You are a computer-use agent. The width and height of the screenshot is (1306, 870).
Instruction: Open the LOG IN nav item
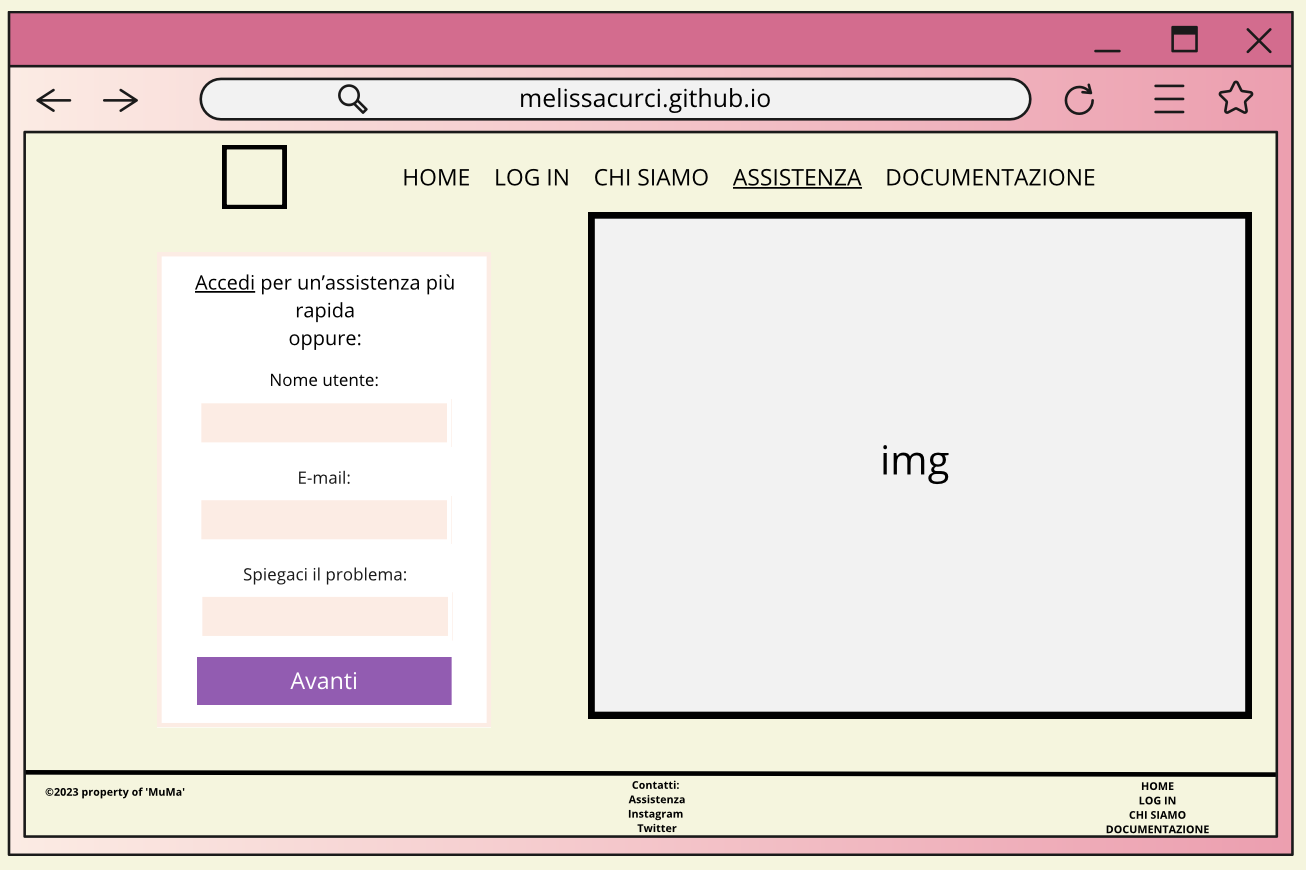point(532,178)
